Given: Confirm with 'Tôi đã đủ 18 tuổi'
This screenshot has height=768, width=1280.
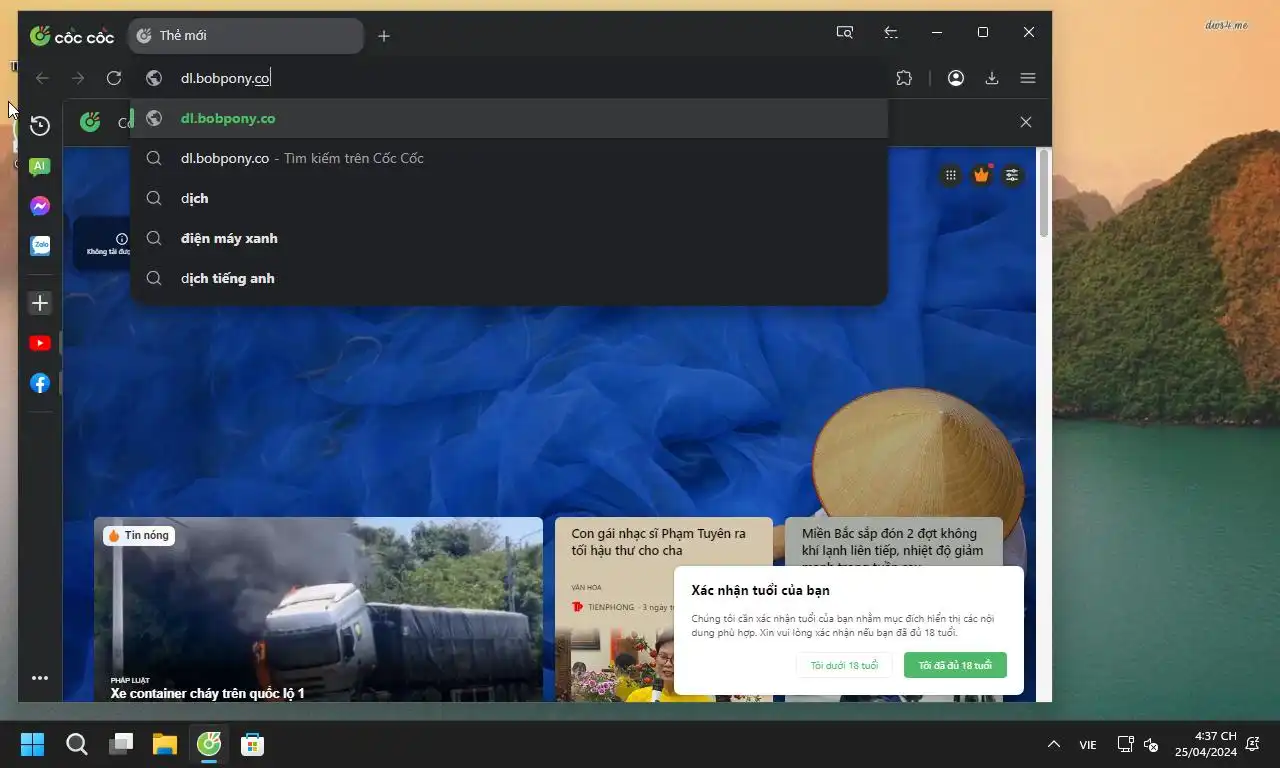Looking at the screenshot, I should coord(955,665).
